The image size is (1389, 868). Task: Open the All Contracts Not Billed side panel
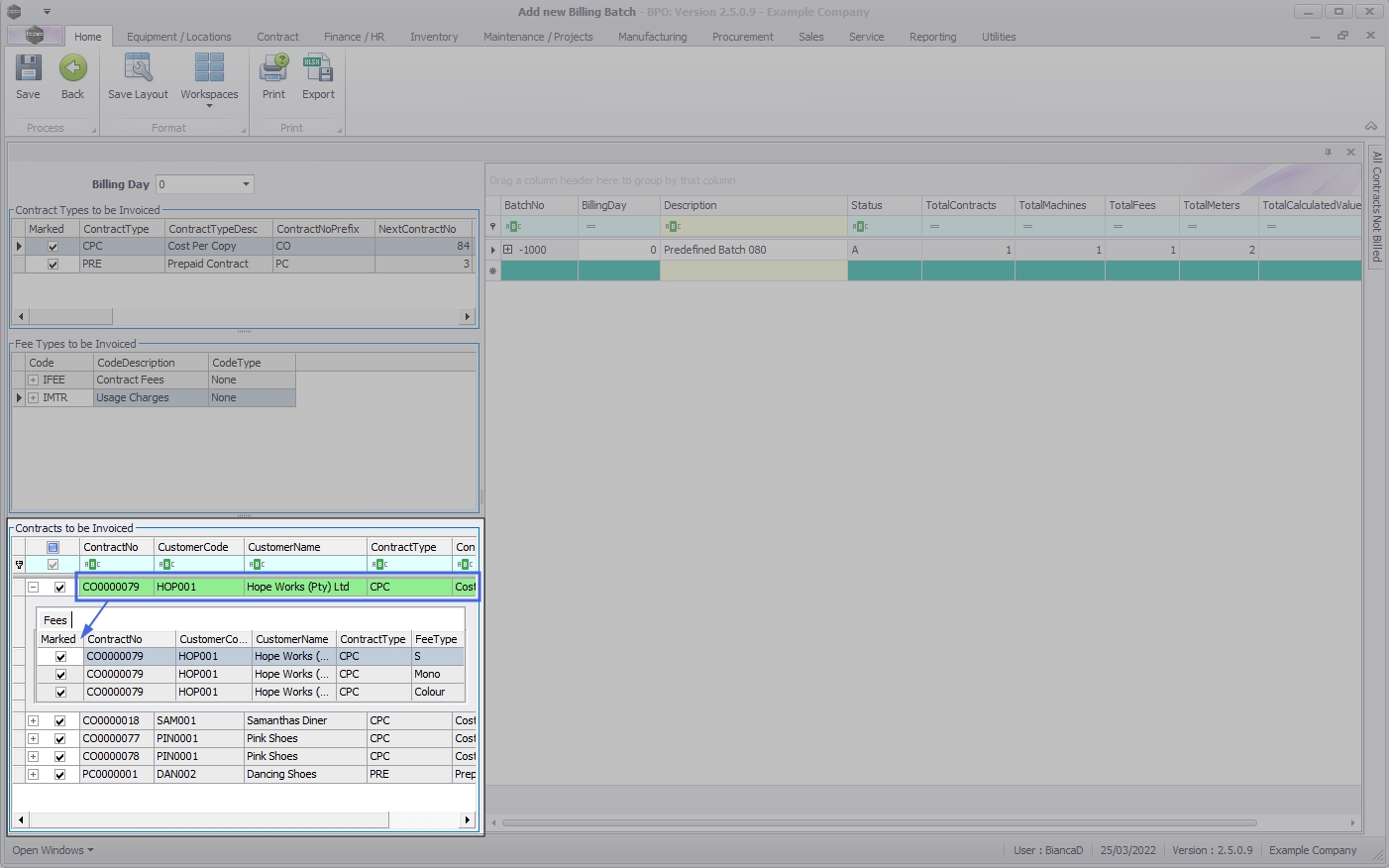1376,206
